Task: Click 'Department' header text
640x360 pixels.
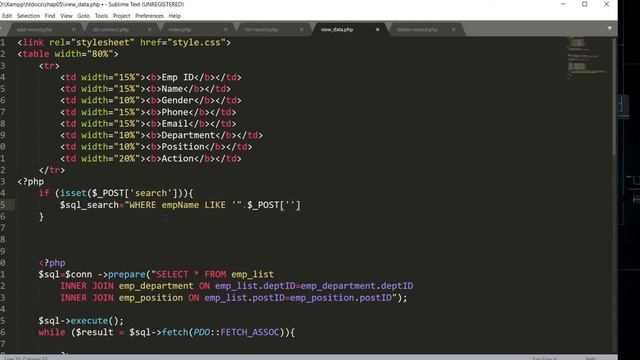Action: coord(188,135)
